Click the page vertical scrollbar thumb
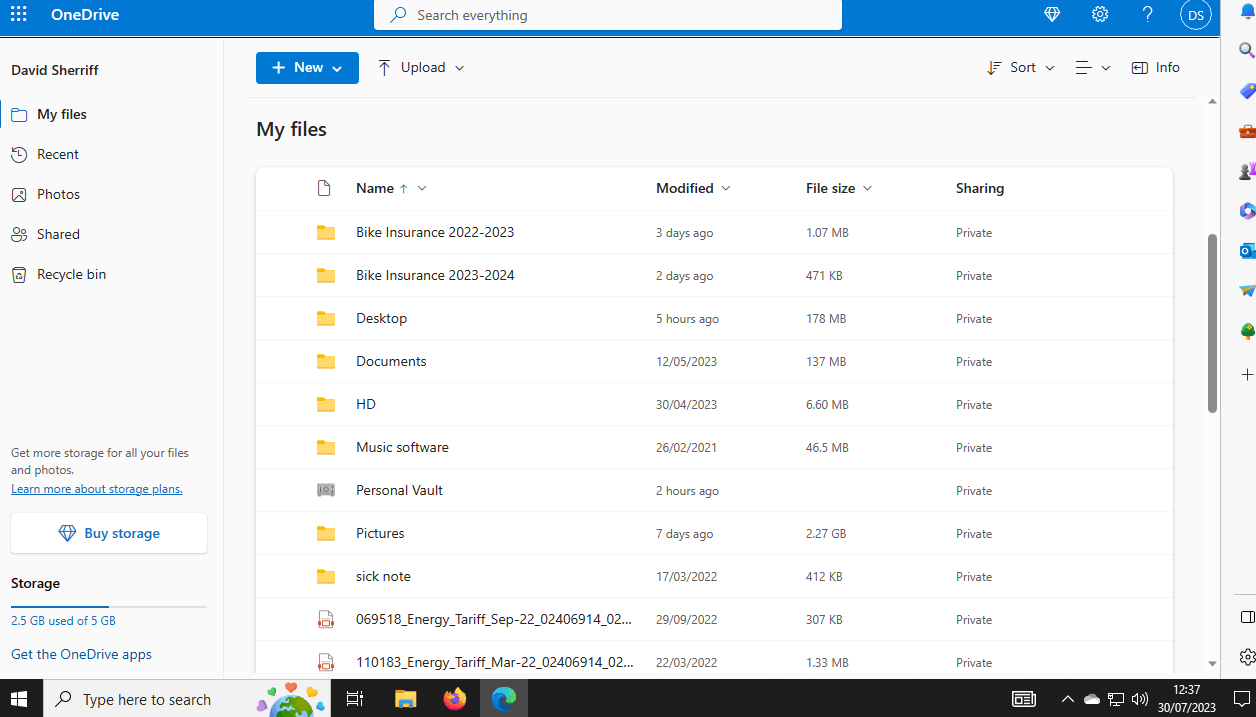 (x=1212, y=323)
